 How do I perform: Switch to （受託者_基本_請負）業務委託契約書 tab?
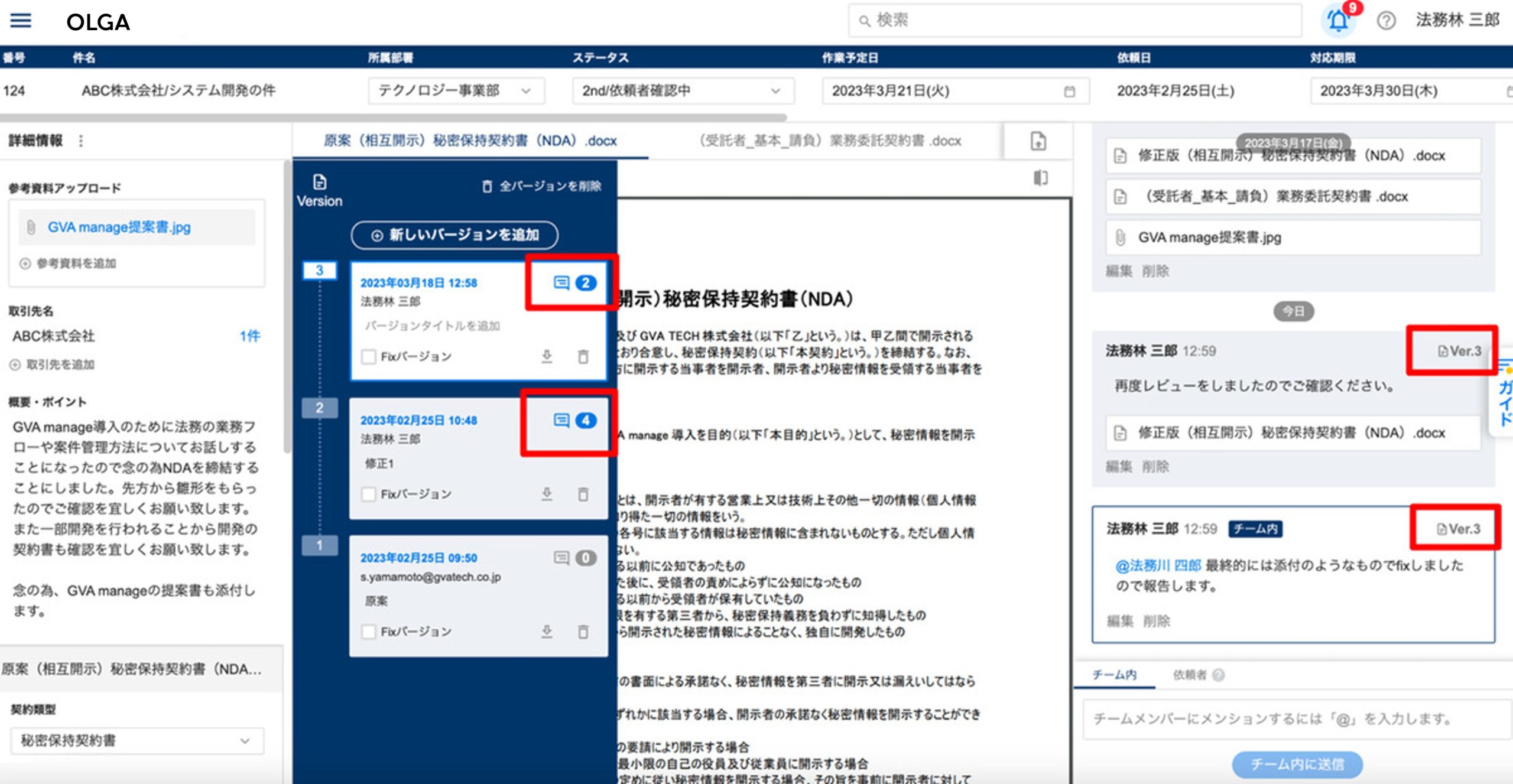point(830,141)
